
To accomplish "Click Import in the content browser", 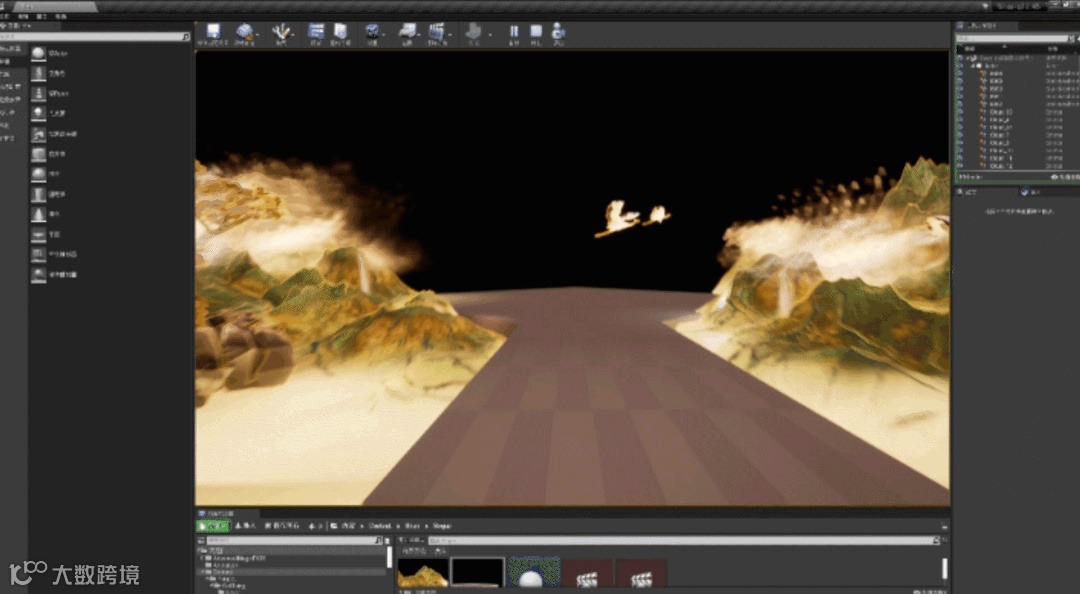I will coord(245,526).
